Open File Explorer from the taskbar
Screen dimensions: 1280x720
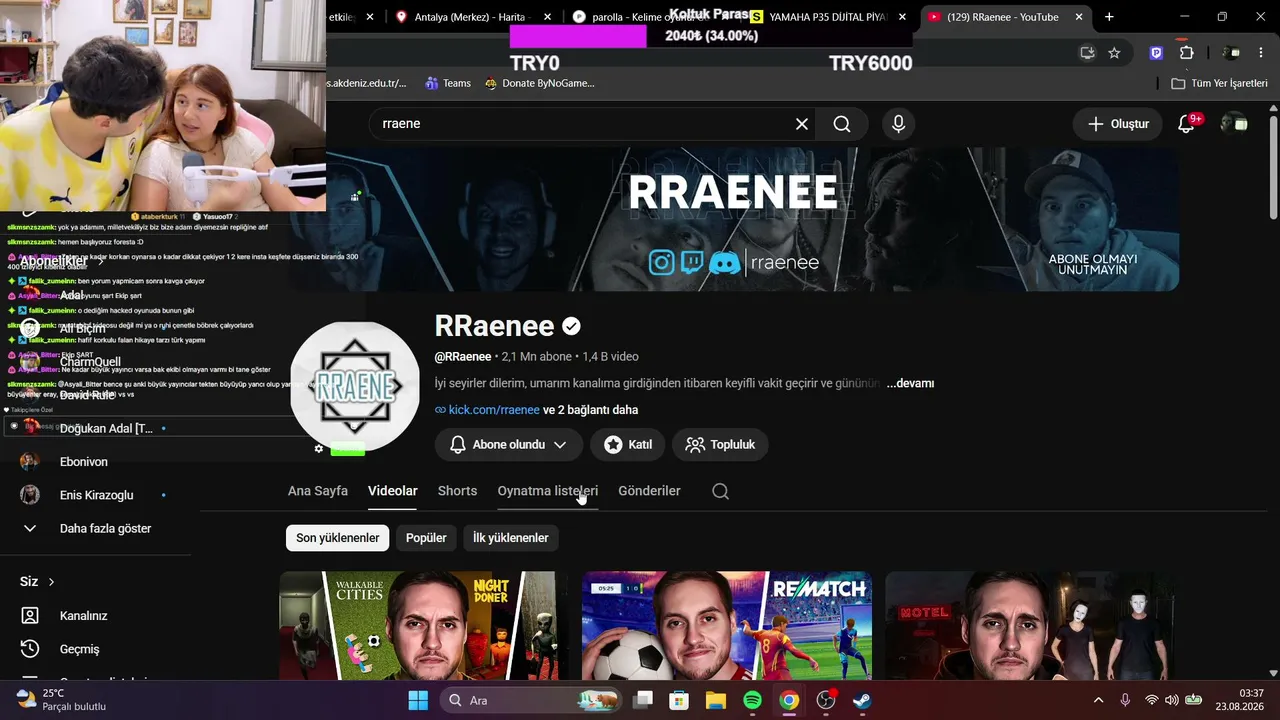click(x=716, y=700)
